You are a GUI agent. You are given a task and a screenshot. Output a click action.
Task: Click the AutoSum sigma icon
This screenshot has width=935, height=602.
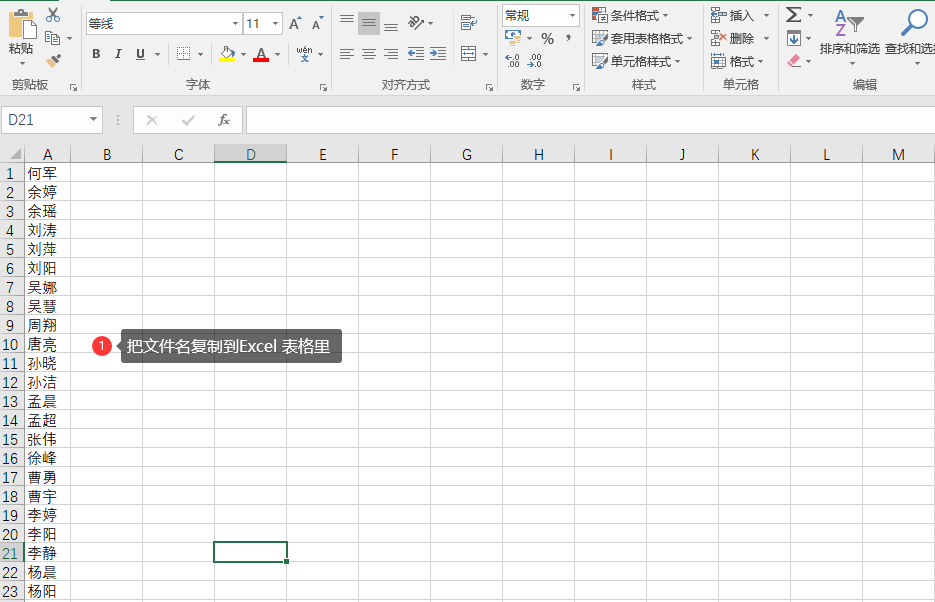coord(794,15)
